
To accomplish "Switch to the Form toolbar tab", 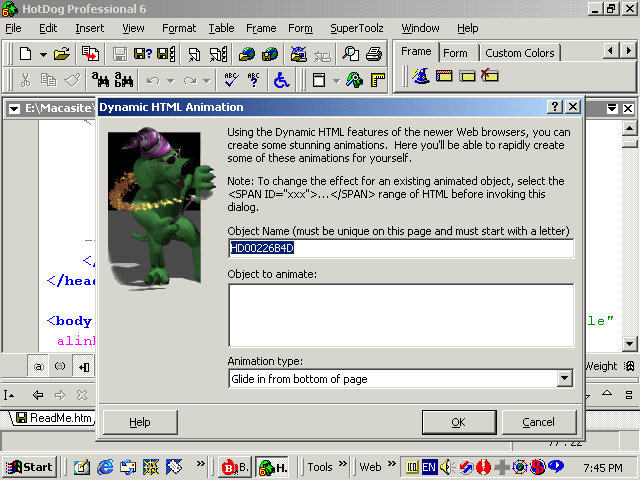I will pyautogui.click(x=455, y=53).
